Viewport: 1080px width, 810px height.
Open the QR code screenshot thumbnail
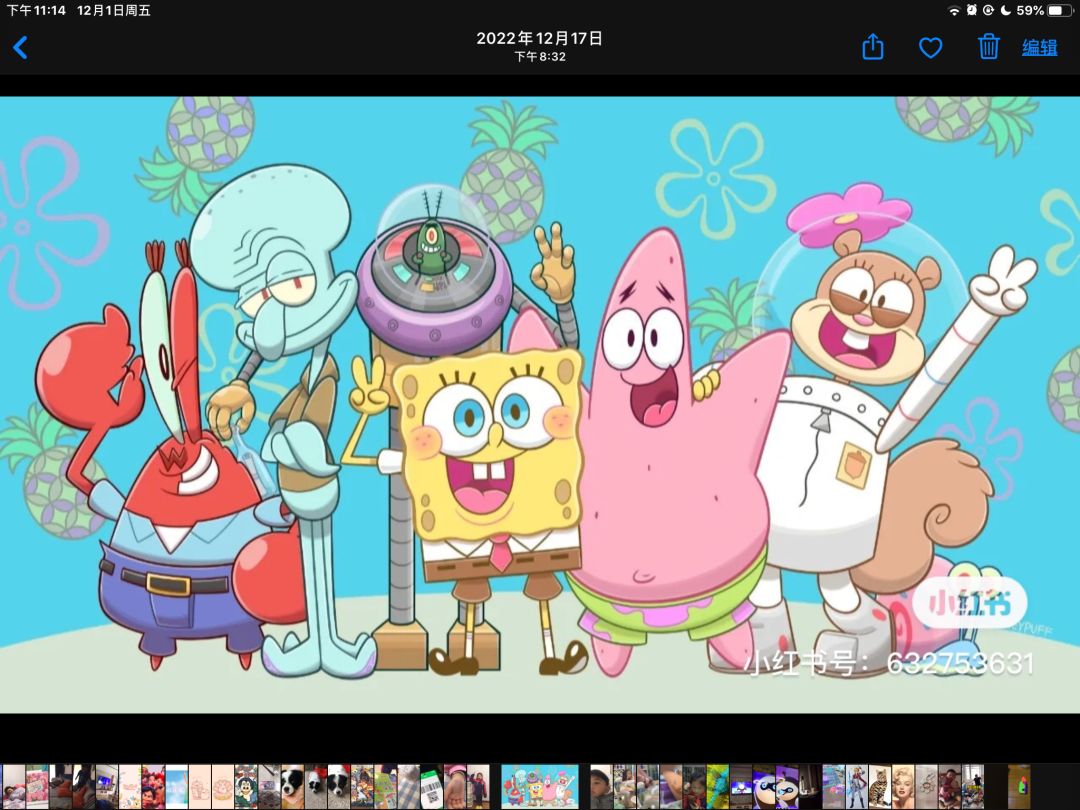point(431,786)
